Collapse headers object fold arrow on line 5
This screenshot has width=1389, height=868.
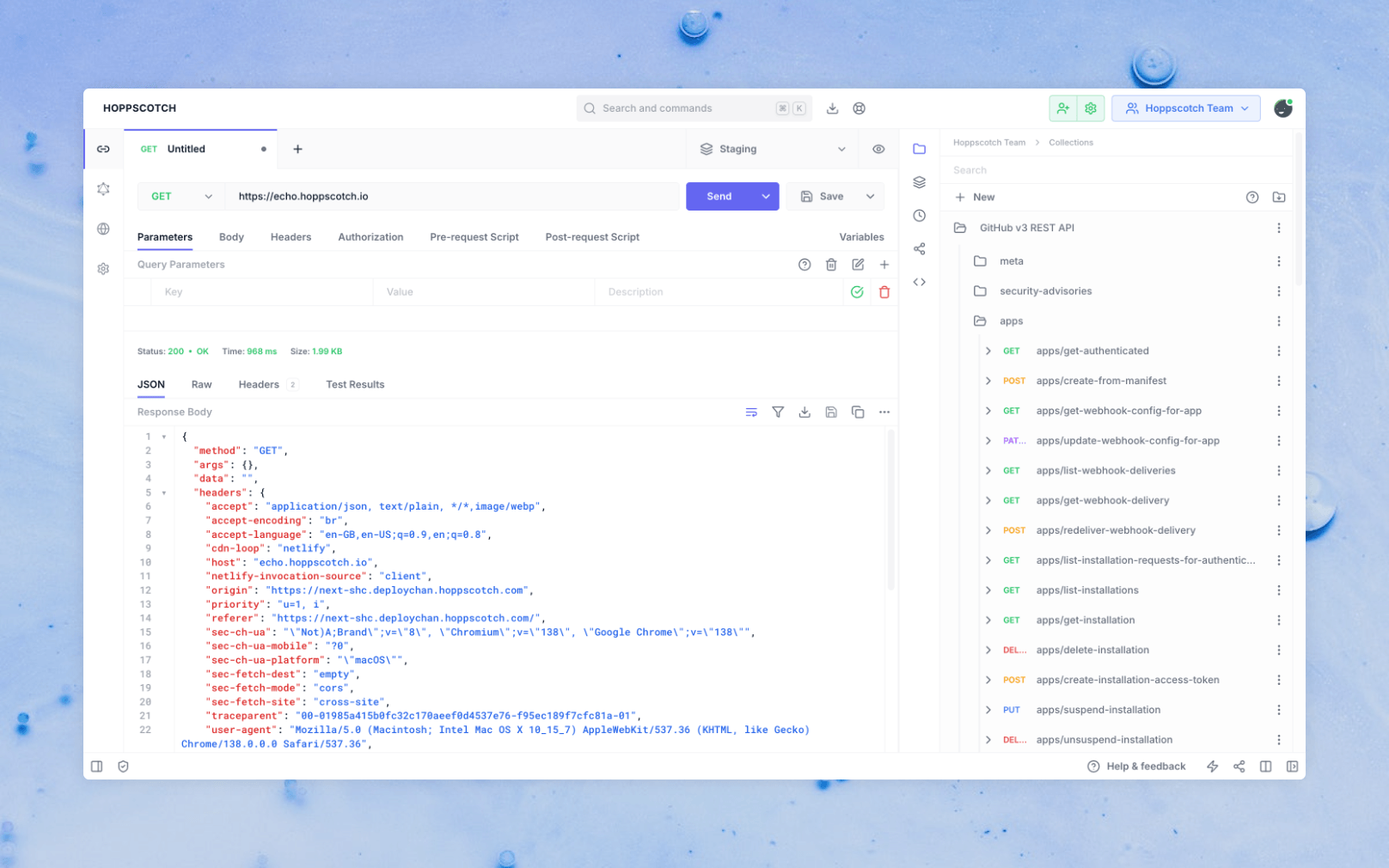pyautogui.click(x=164, y=492)
